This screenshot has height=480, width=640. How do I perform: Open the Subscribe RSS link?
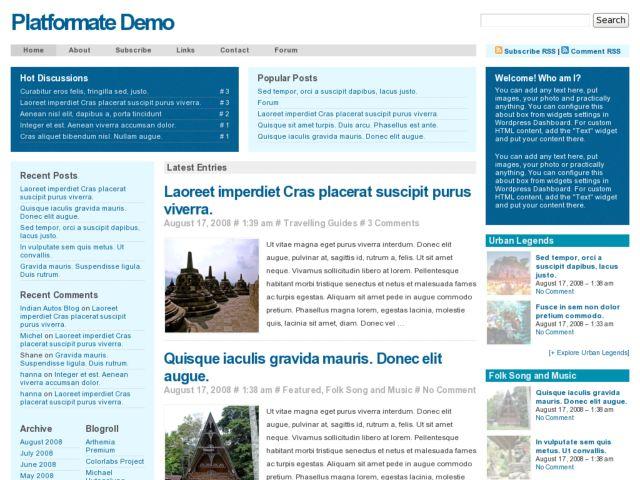(x=529, y=51)
